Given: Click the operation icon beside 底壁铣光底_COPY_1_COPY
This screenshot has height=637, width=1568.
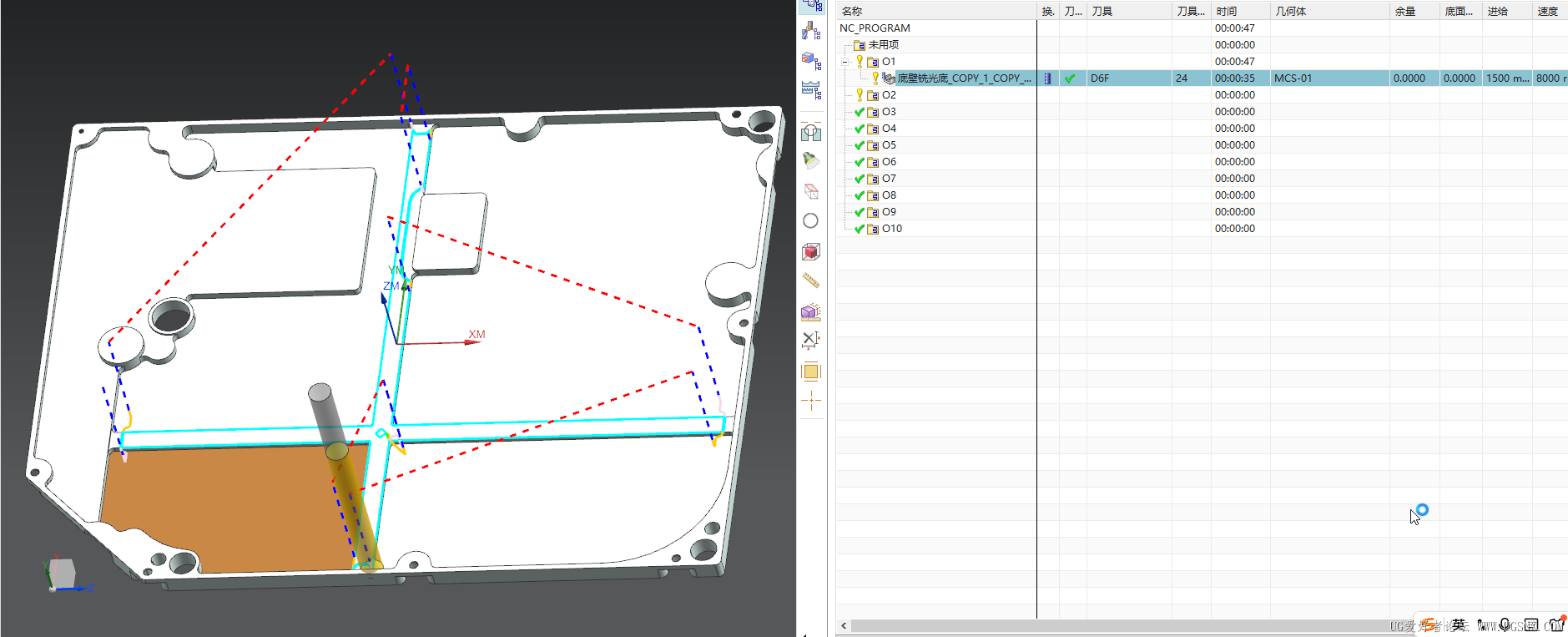Looking at the screenshot, I should tap(889, 78).
